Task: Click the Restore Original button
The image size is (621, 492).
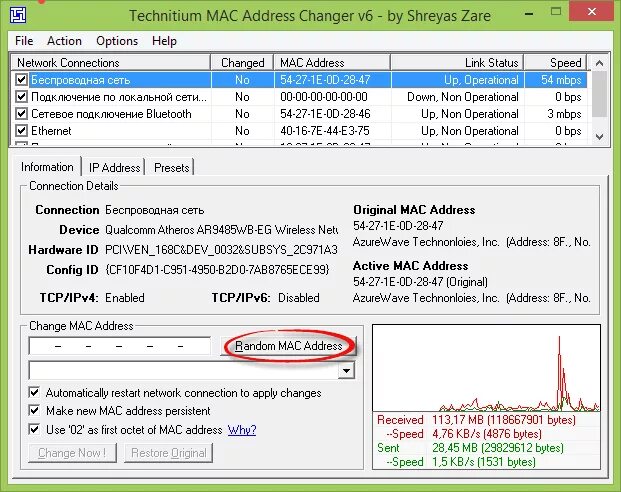Action: click(169, 453)
